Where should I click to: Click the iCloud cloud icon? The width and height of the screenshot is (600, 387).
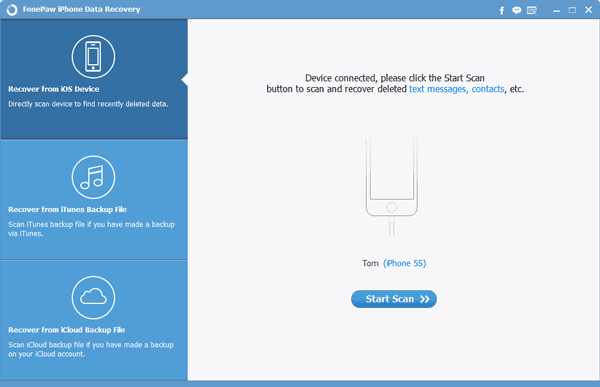coord(93,297)
